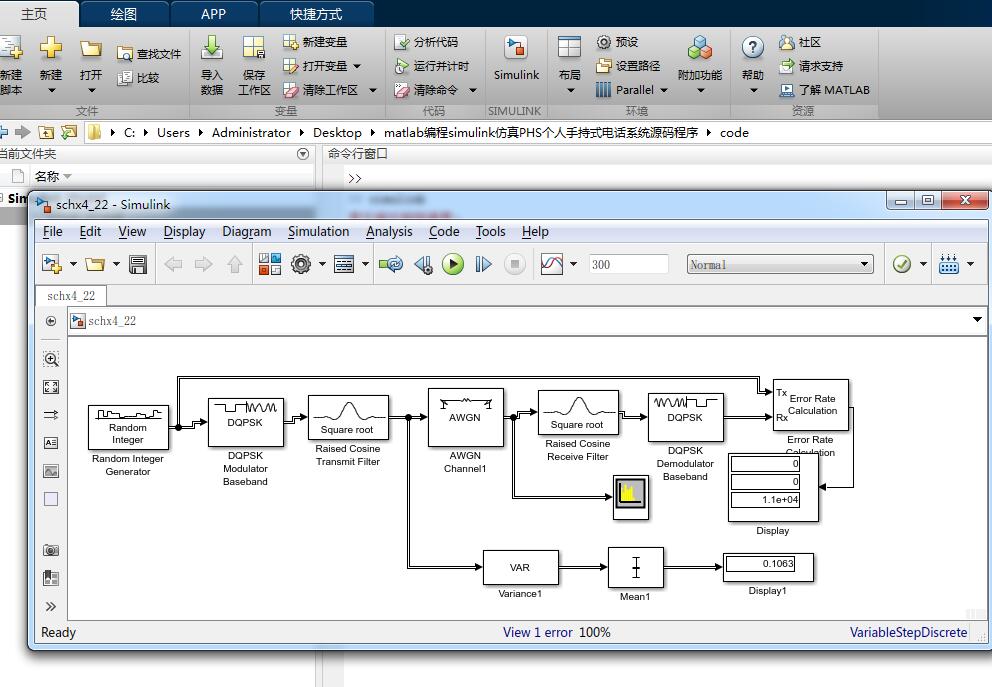The height and width of the screenshot is (687, 992).
Task: Click the Screenshot camera icon in palette
Action: click(x=51, y=550)
